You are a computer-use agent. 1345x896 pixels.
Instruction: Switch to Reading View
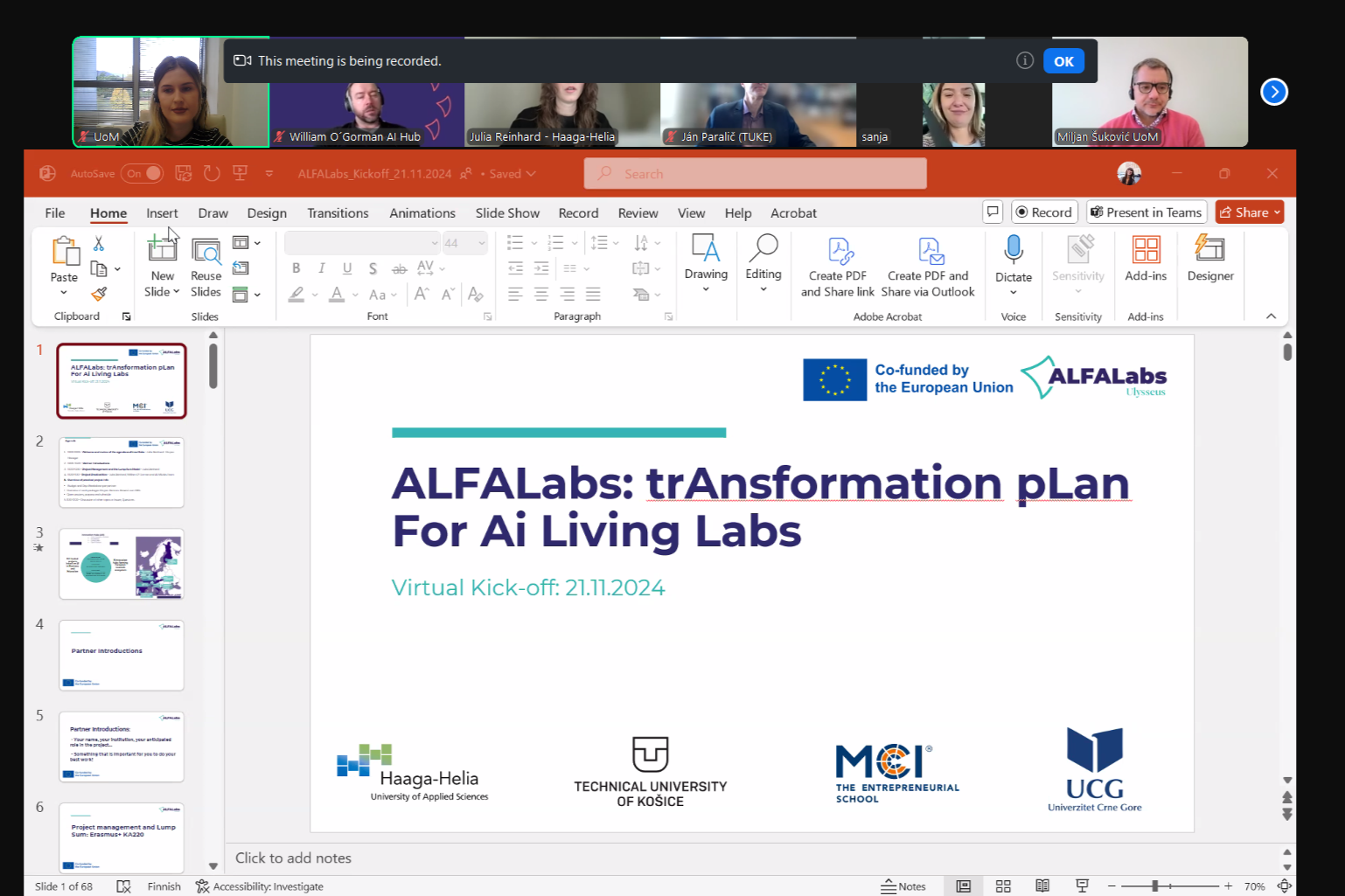coord(1042,886)
